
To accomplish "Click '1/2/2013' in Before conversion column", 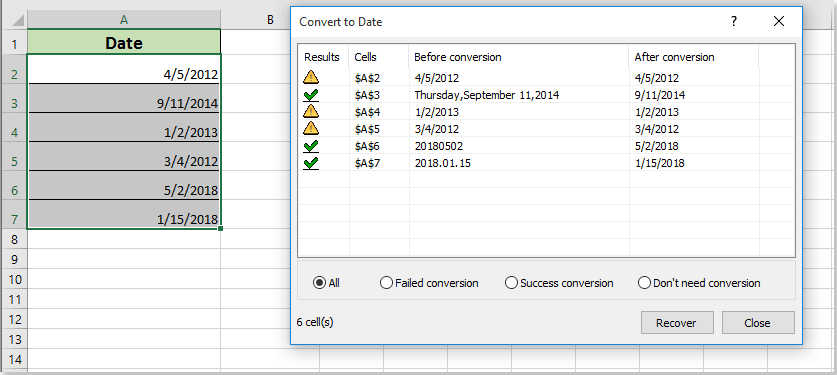I will point(436,113).
